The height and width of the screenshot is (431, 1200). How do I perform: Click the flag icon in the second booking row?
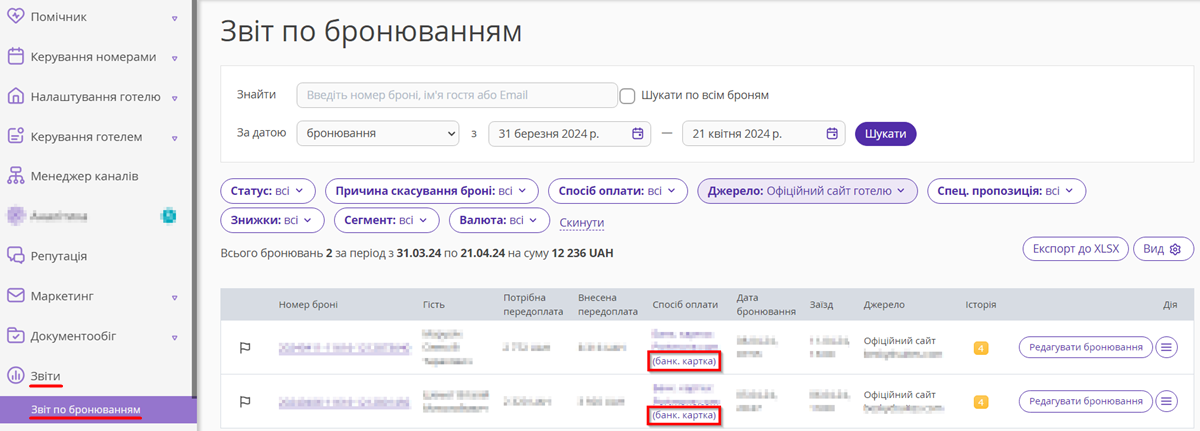click(x=244, y=401)
